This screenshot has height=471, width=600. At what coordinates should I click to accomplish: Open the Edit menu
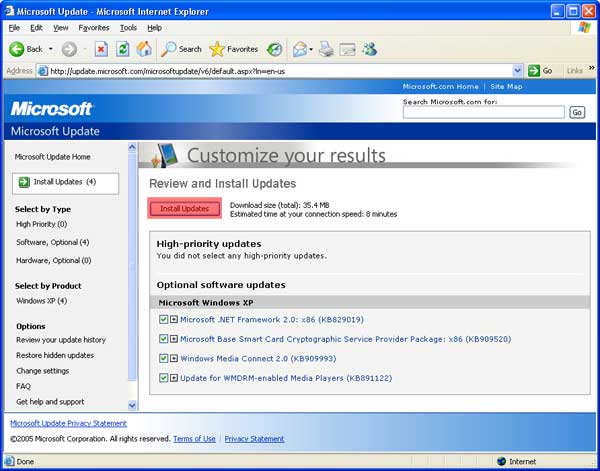(36, 28)
